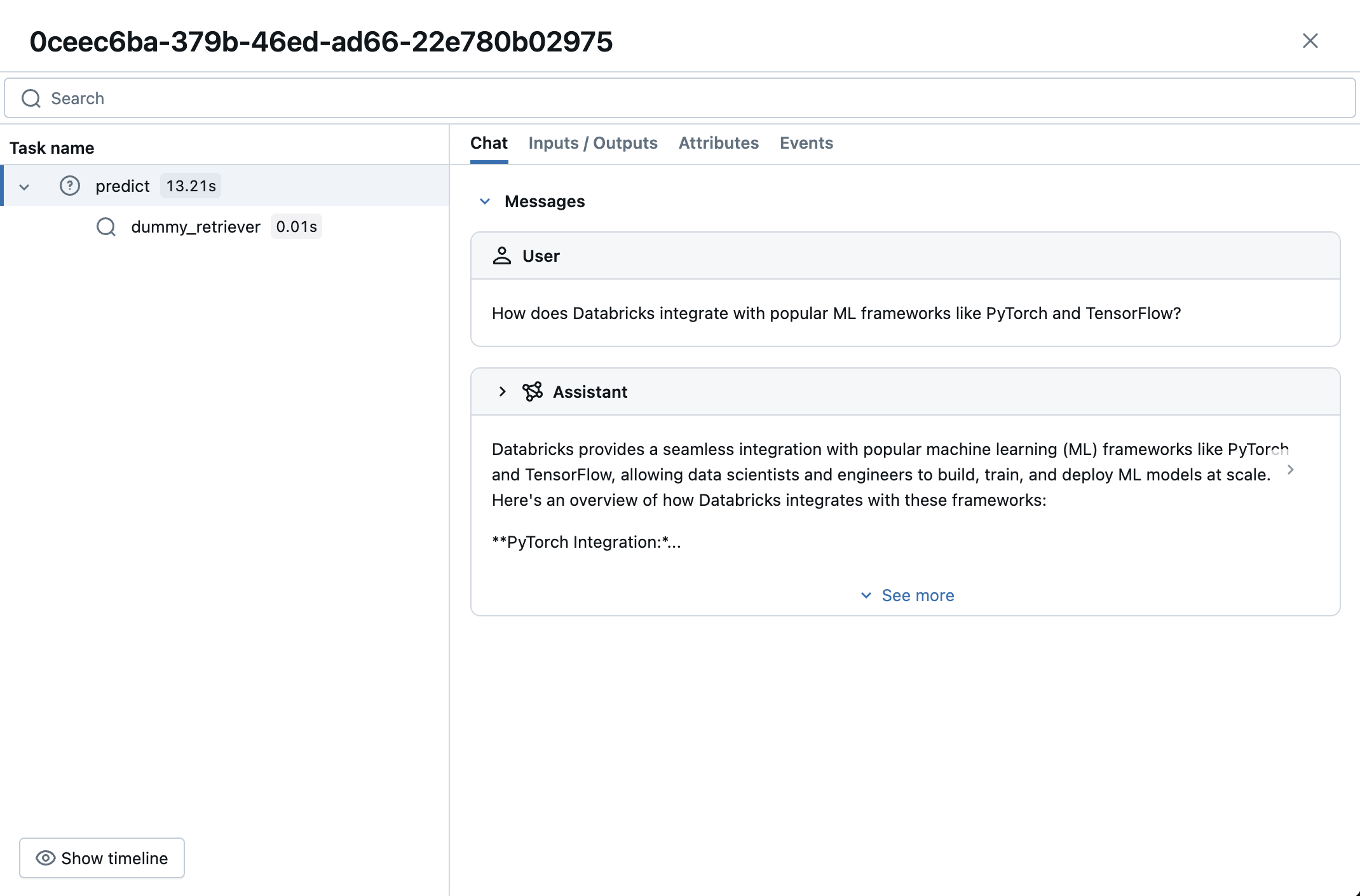
Task: Click the Assistant header label
Action: pyautogui.click(x=590, y=392)
